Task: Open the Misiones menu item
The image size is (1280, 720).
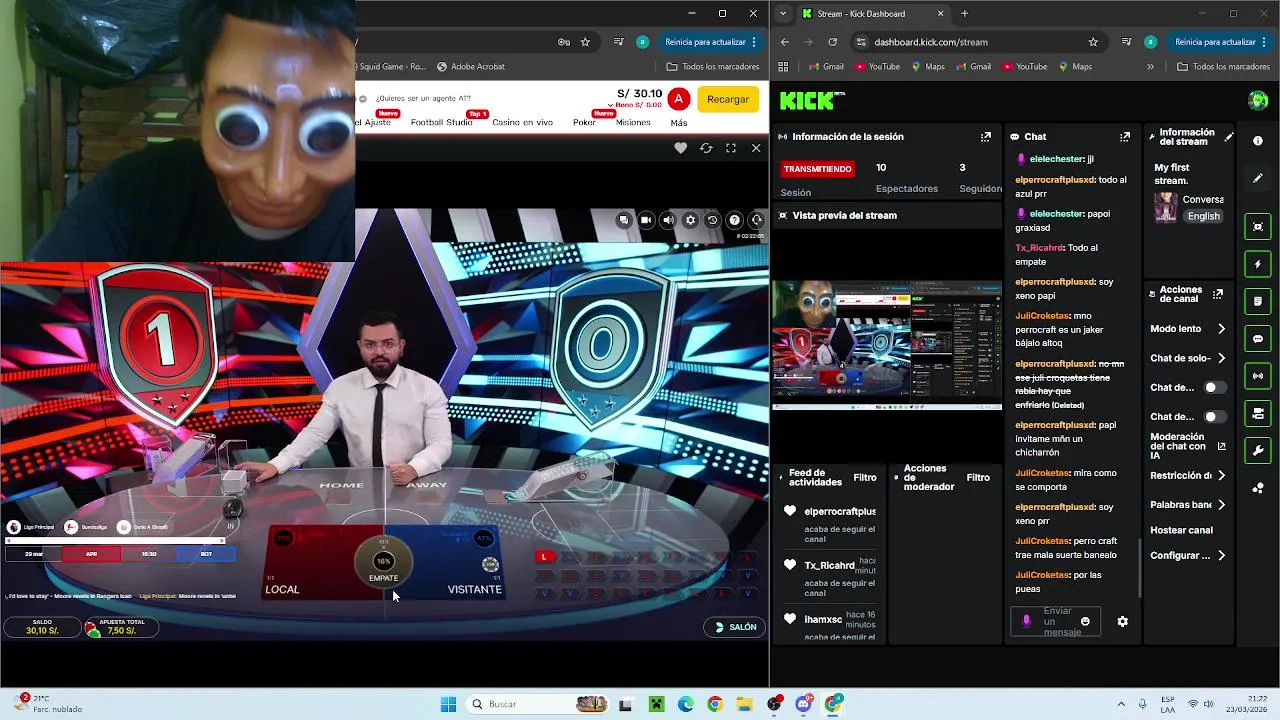Action: 633,123
